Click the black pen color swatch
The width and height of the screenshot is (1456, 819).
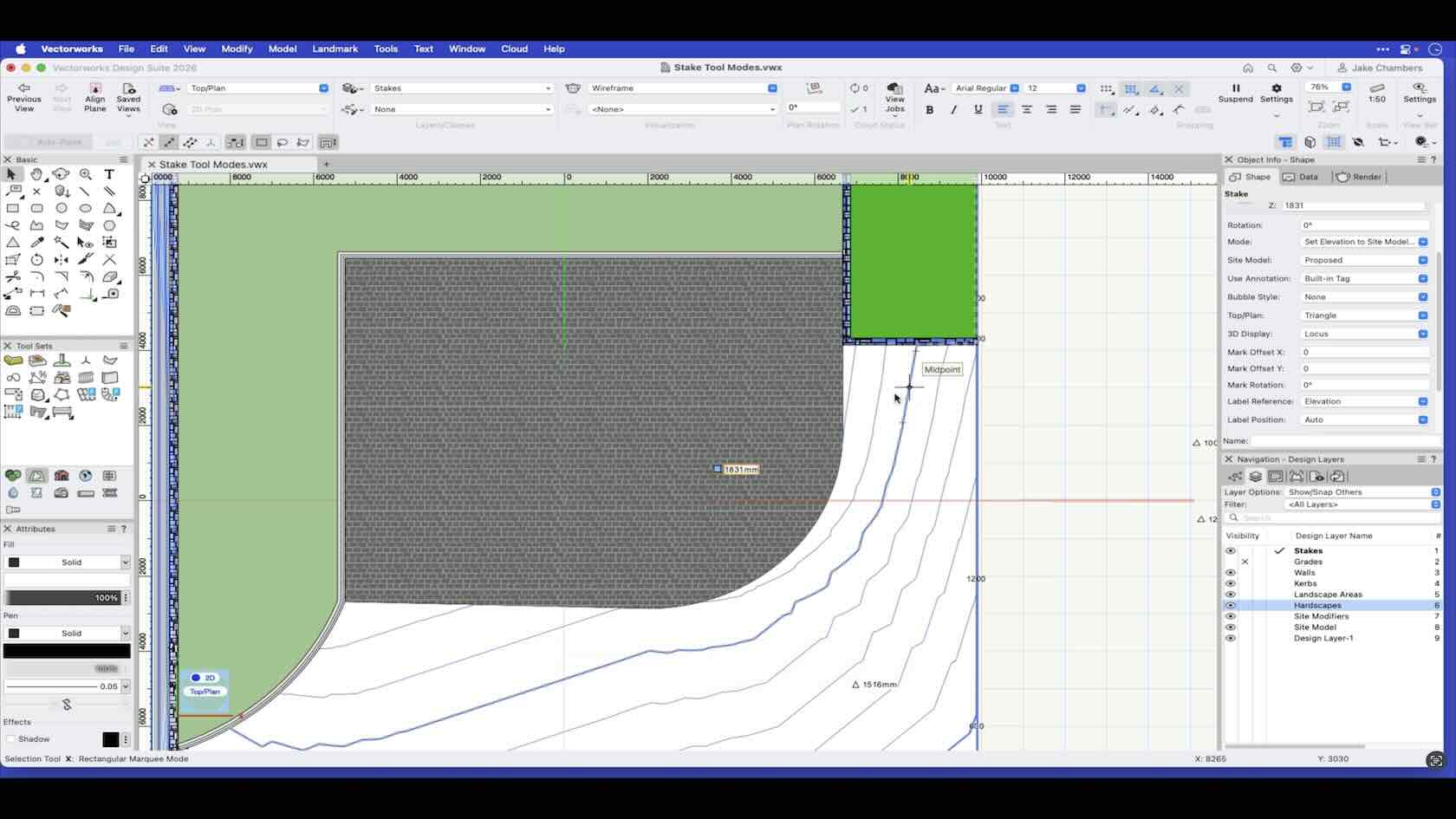67,651
